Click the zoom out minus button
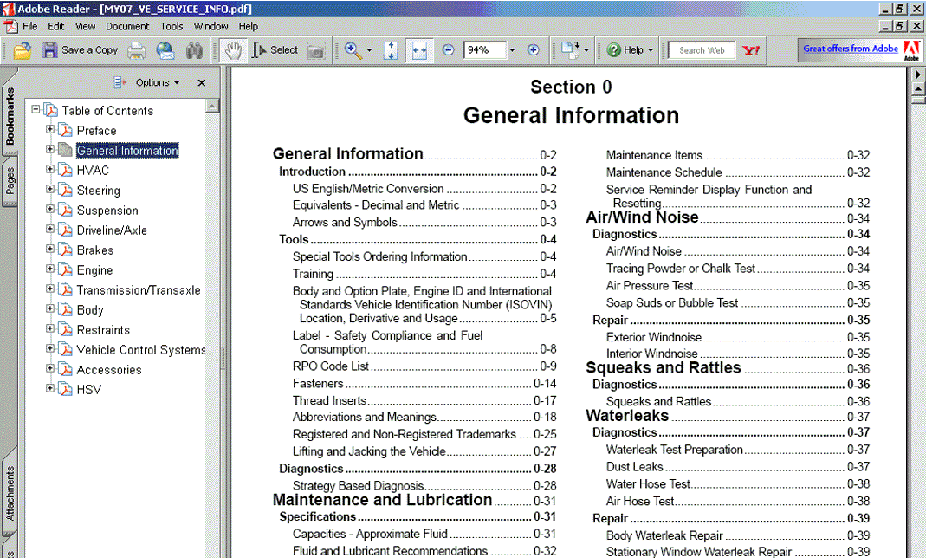This screenshot has width=926, height=558. (448, 50)
